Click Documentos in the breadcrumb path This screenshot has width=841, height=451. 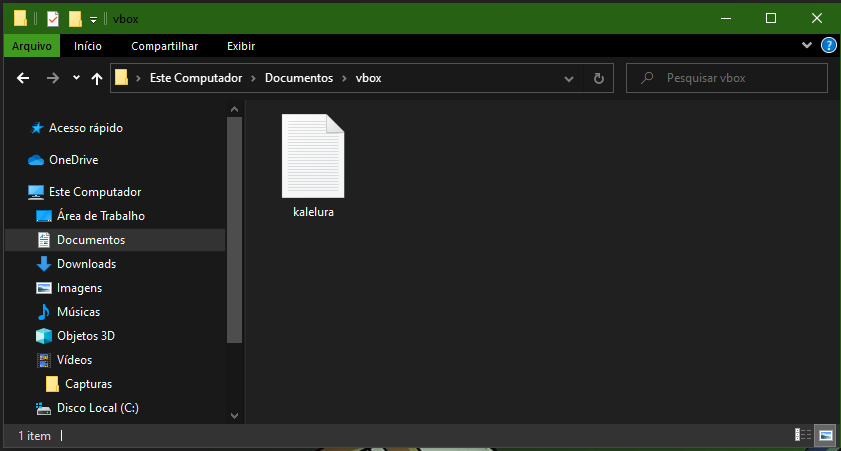pyautogui.click(x=298, y=78)
